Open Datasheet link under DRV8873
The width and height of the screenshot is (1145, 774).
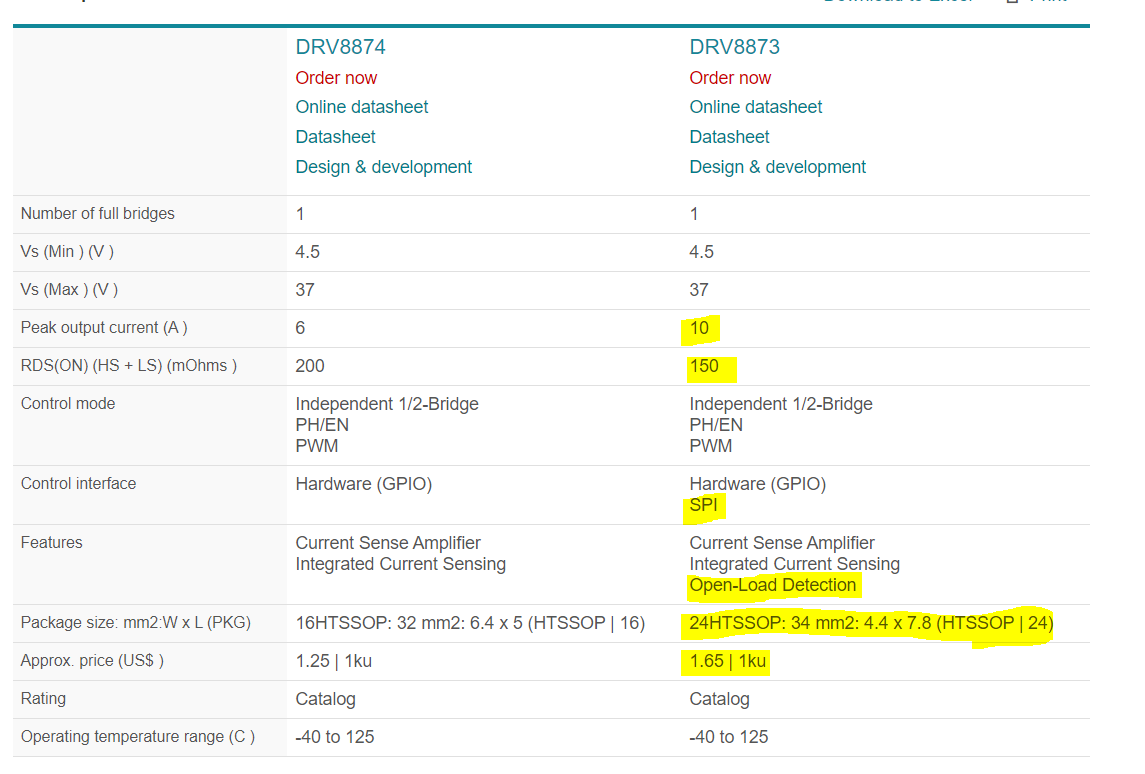pos(729,137)
